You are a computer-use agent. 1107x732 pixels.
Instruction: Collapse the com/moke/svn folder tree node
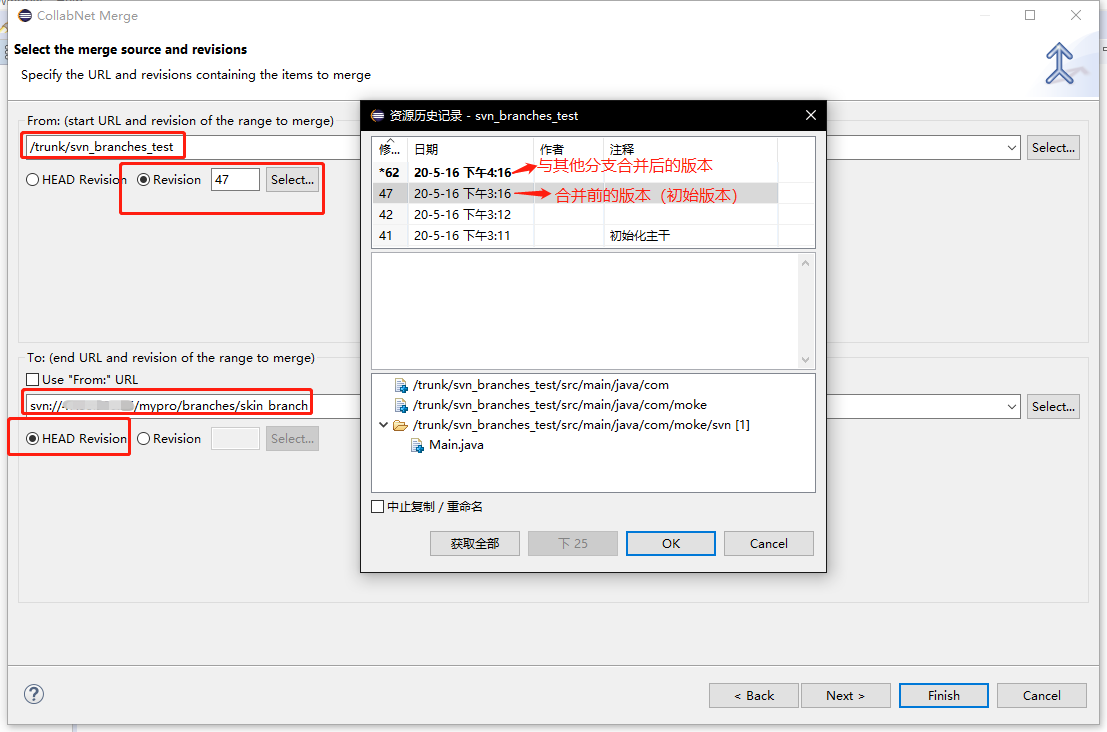pos(383,425)
